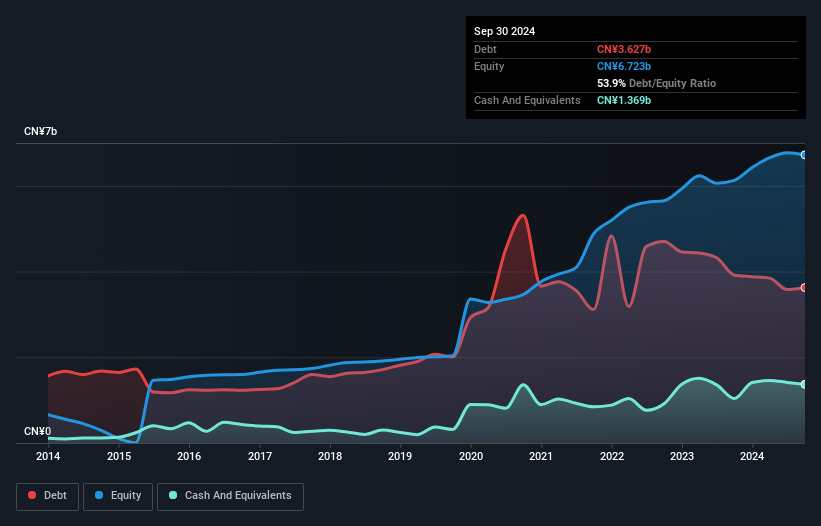Click the 53.9% Debt/Equity Ratio text

(x=656, y=83)
